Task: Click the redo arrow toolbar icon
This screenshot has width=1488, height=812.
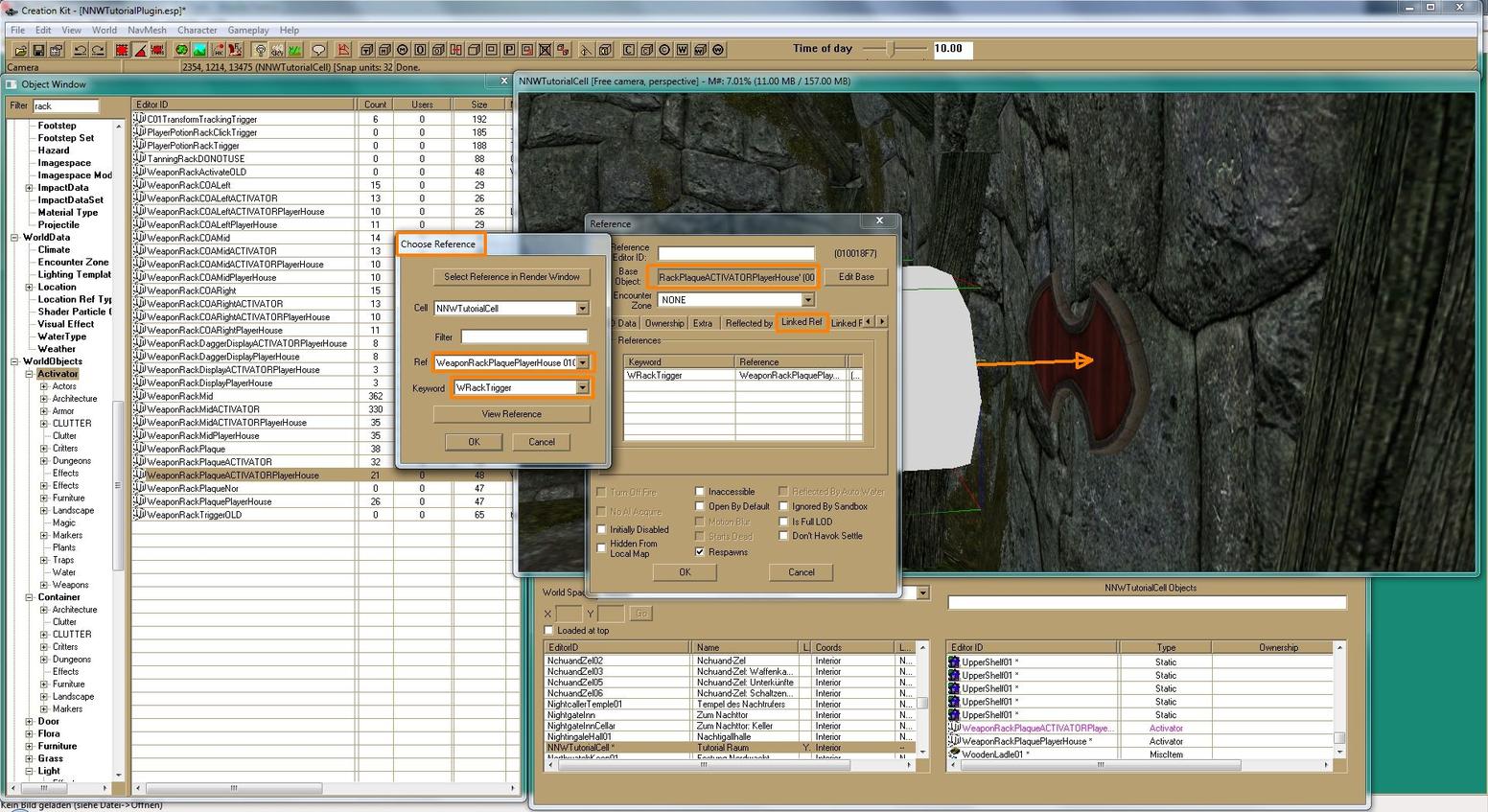Action: (99, 50)
